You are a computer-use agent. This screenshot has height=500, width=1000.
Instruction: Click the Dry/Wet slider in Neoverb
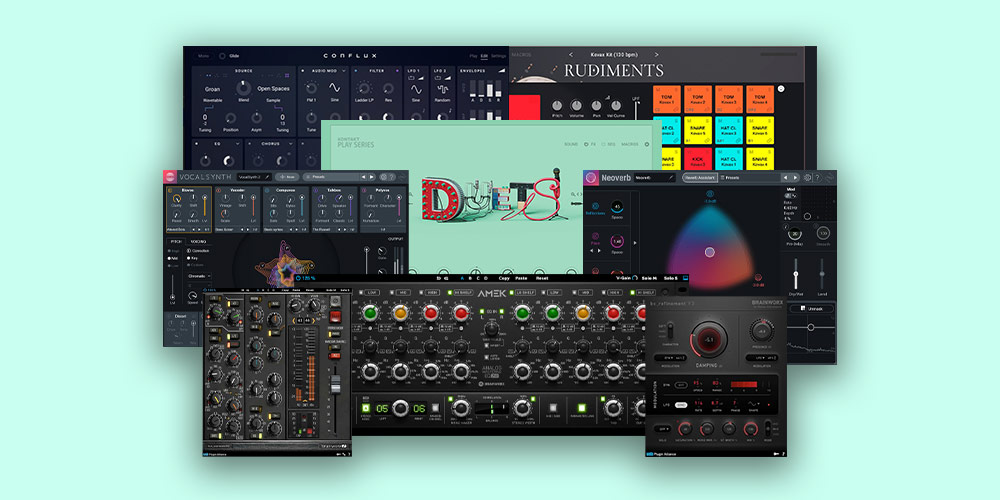pos(796,274)
